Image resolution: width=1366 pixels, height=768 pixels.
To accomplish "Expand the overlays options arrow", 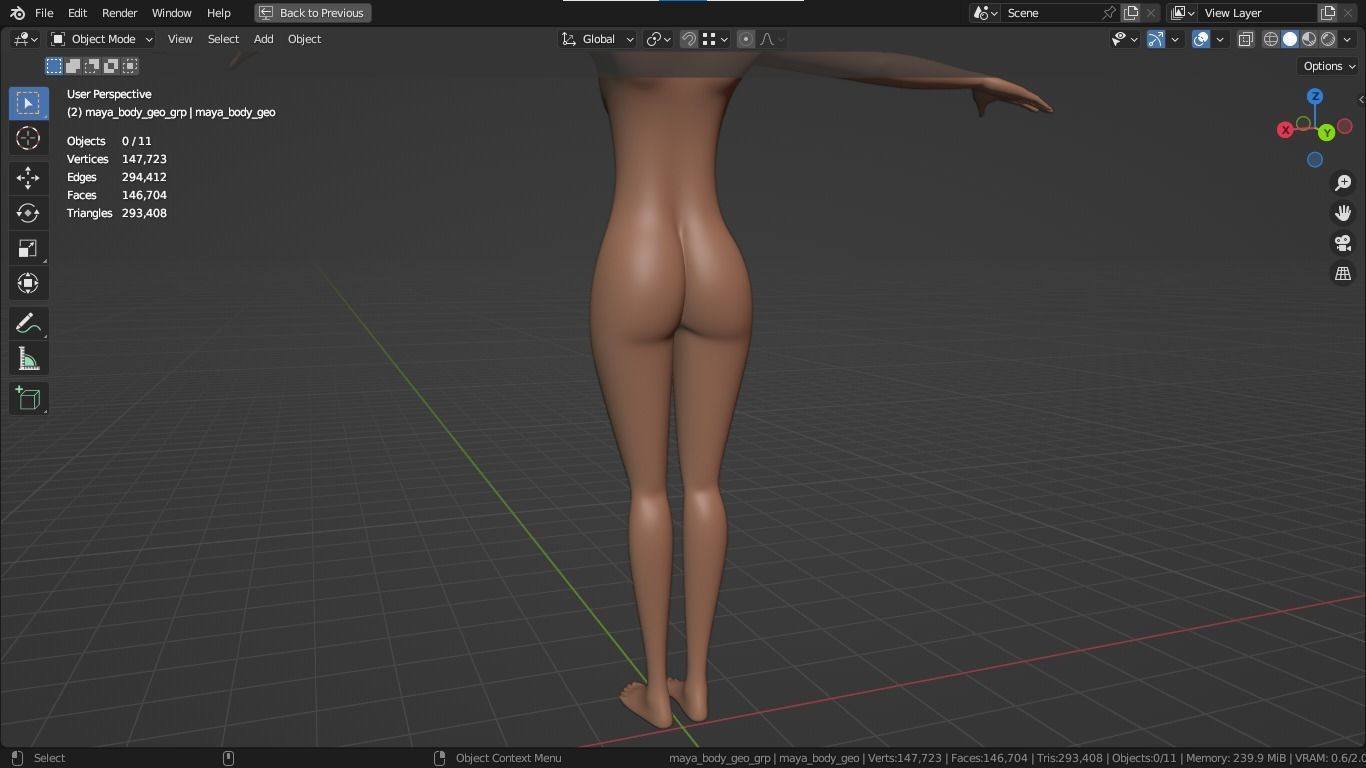I will [1220, 39].
